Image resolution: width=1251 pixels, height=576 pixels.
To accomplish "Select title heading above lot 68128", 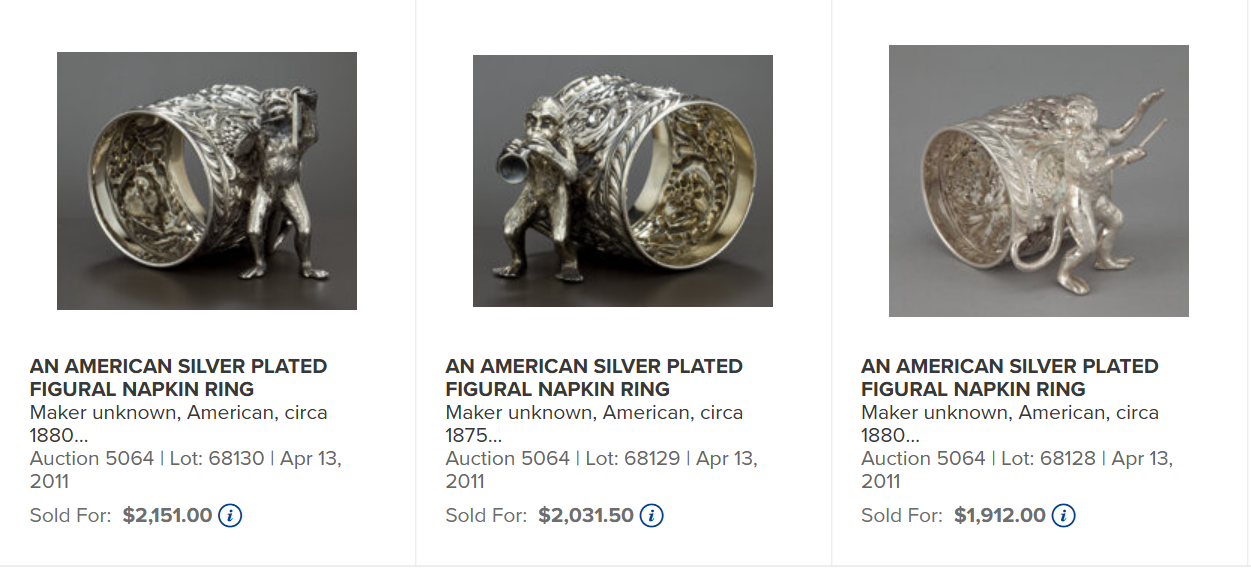I will click(1010, 378).
